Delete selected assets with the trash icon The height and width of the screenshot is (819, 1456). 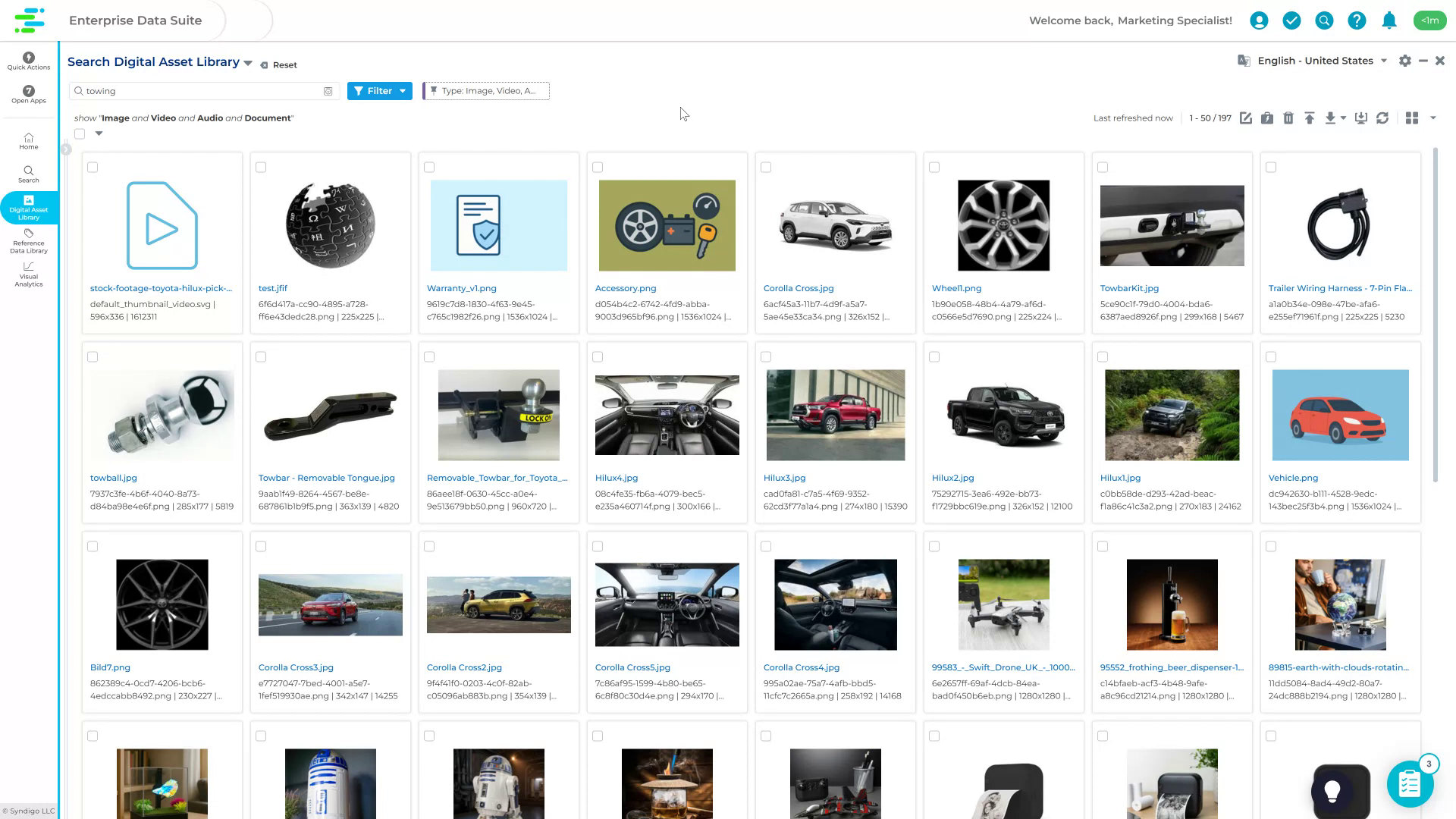click(x=1288, y=118)
